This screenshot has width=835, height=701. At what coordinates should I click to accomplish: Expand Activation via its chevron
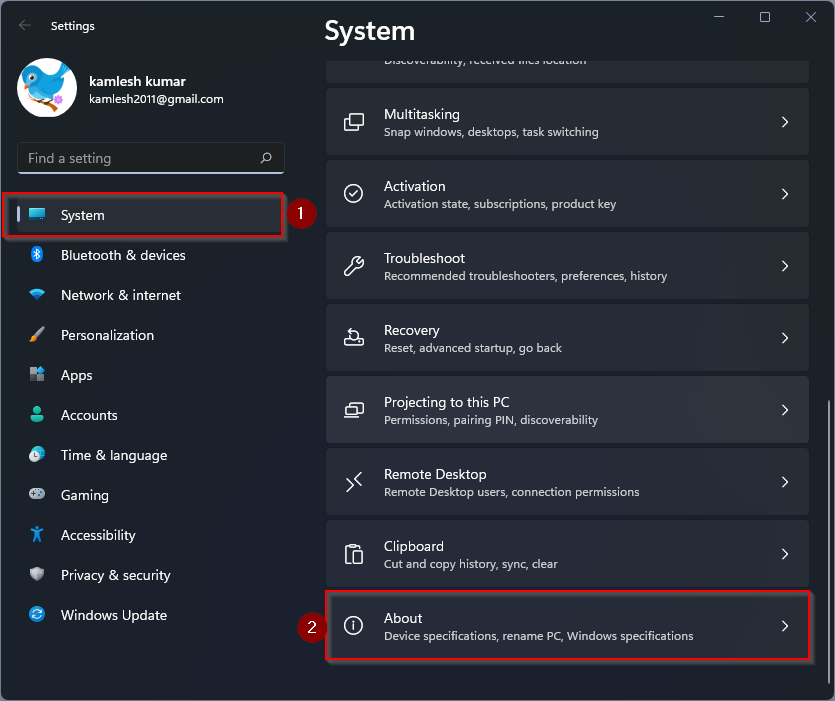point(784,194)
